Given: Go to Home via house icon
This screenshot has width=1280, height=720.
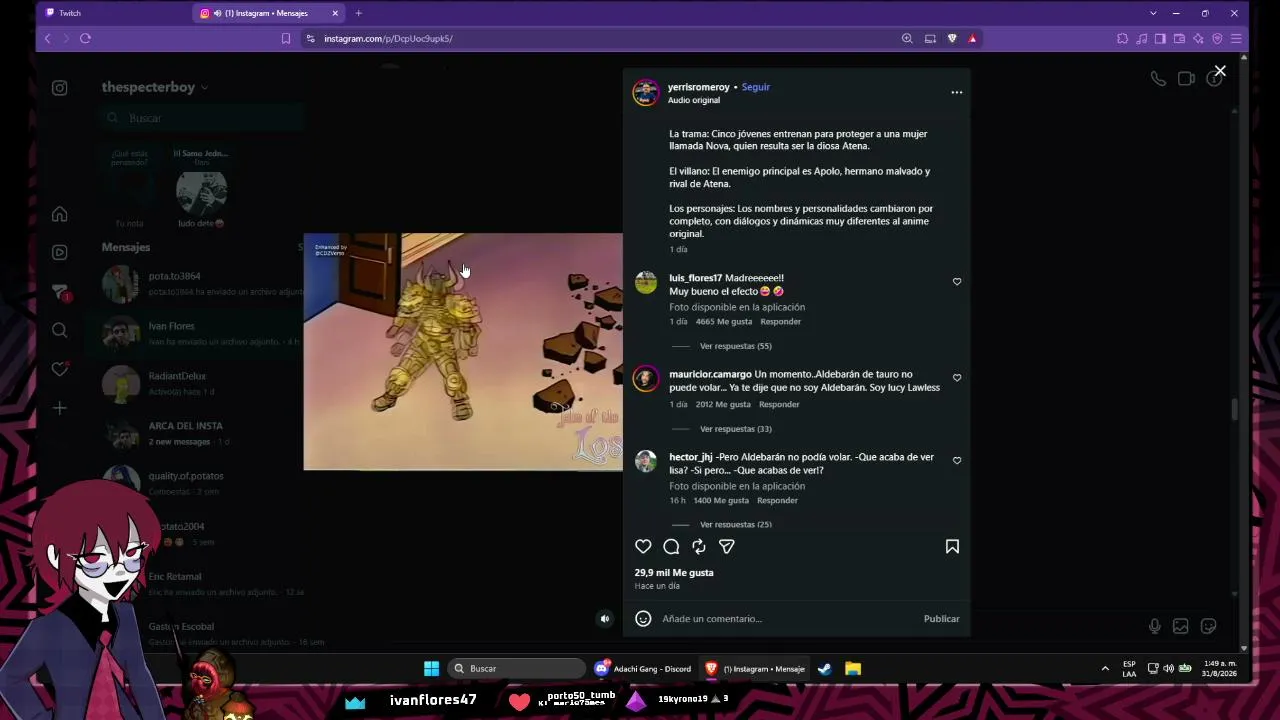Looking at the screenshot, I should click(60, 215).
